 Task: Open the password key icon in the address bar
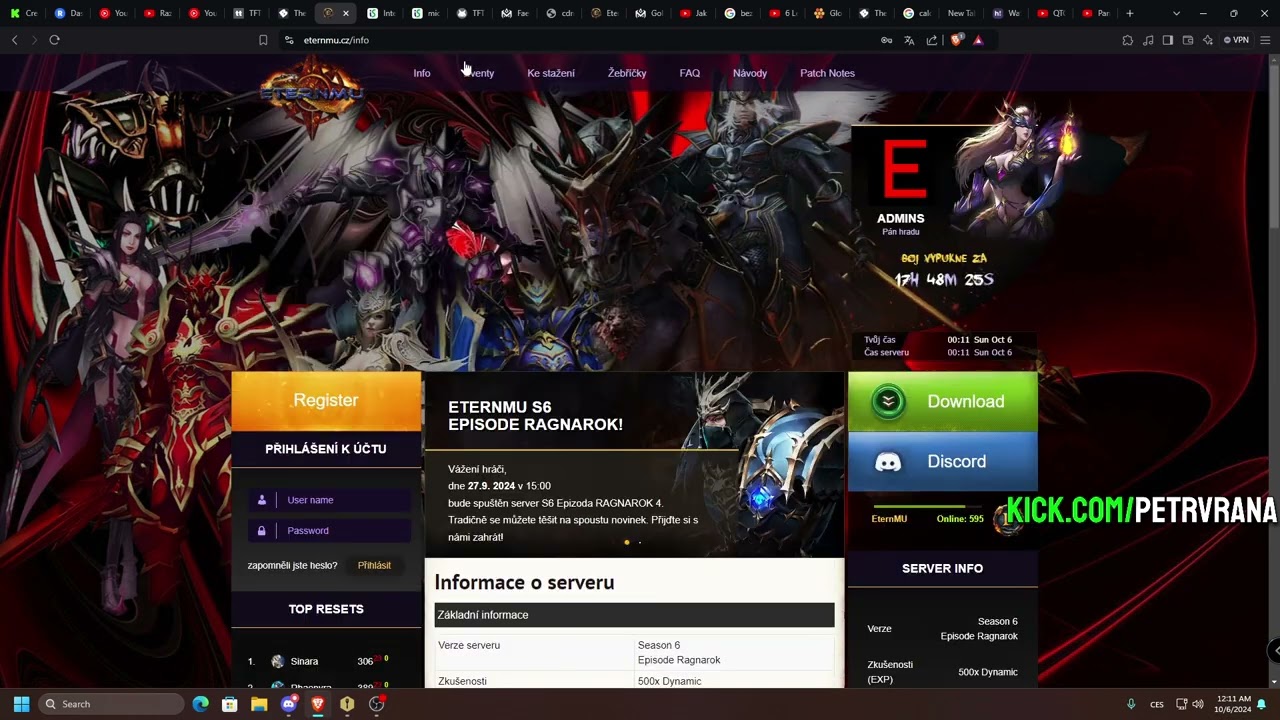pos(886,40)
